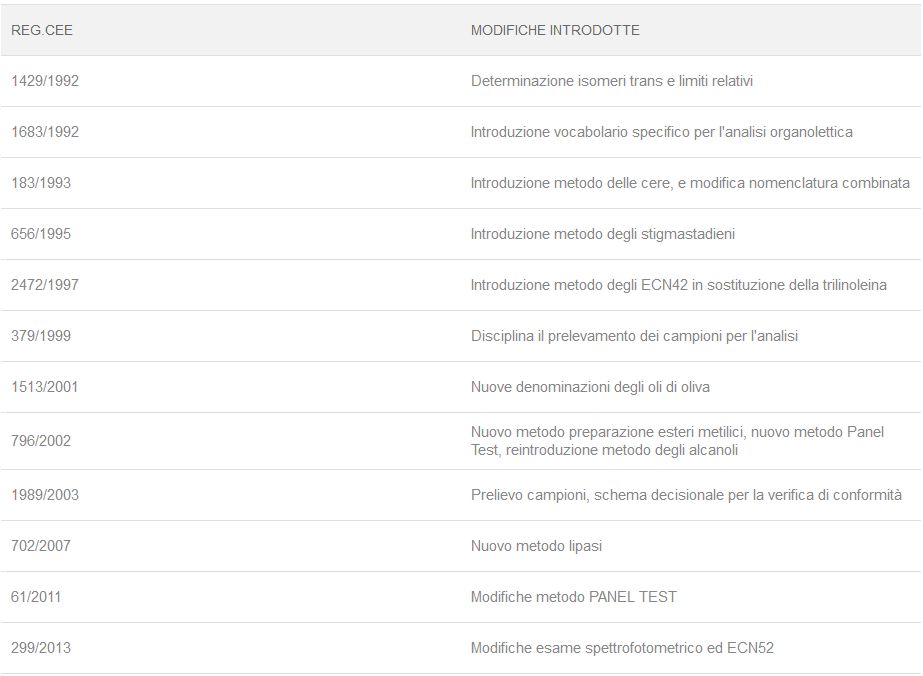The height and width of the screenshot is (676, 923).
Task: Click 'Introduzione metodo degli stigmastadieni' text
Action: (603, 234)
